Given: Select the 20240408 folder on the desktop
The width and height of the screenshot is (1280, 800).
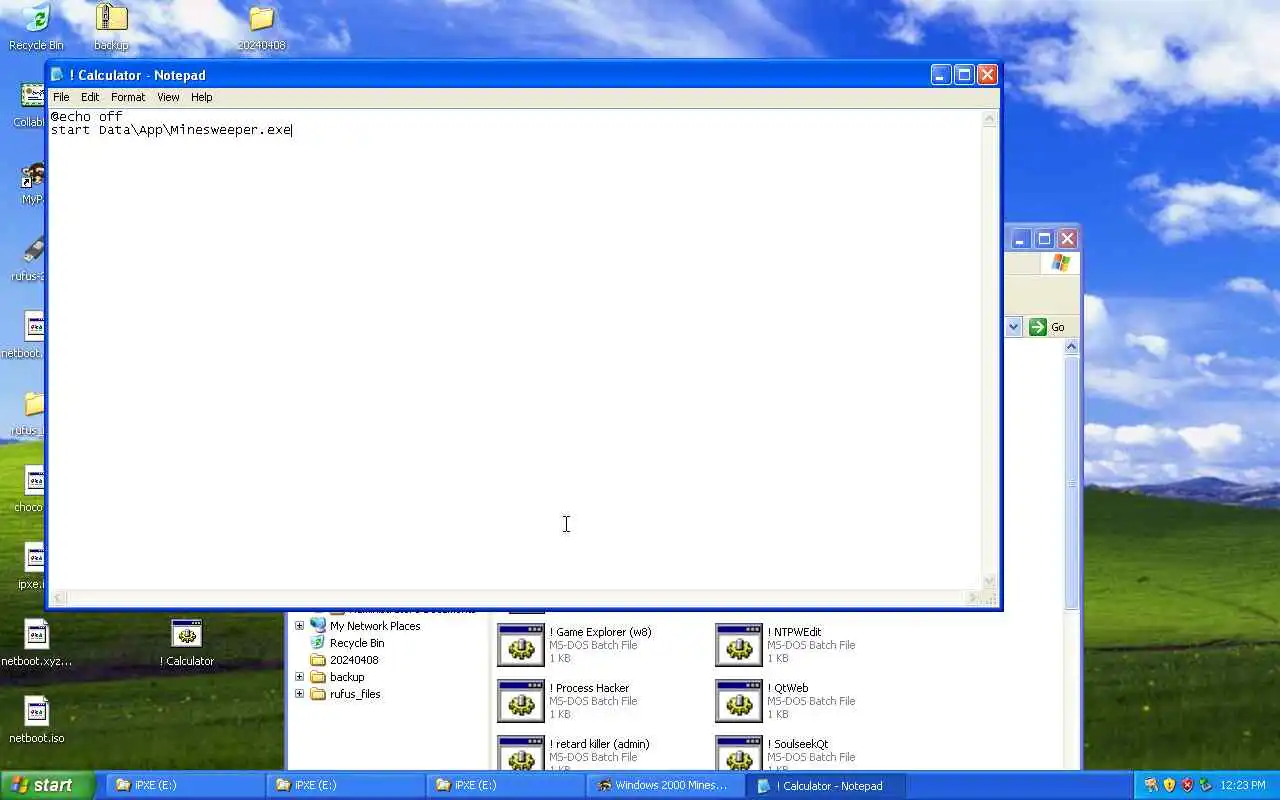Looking at the screenshot, I should [x=261, y=27].
